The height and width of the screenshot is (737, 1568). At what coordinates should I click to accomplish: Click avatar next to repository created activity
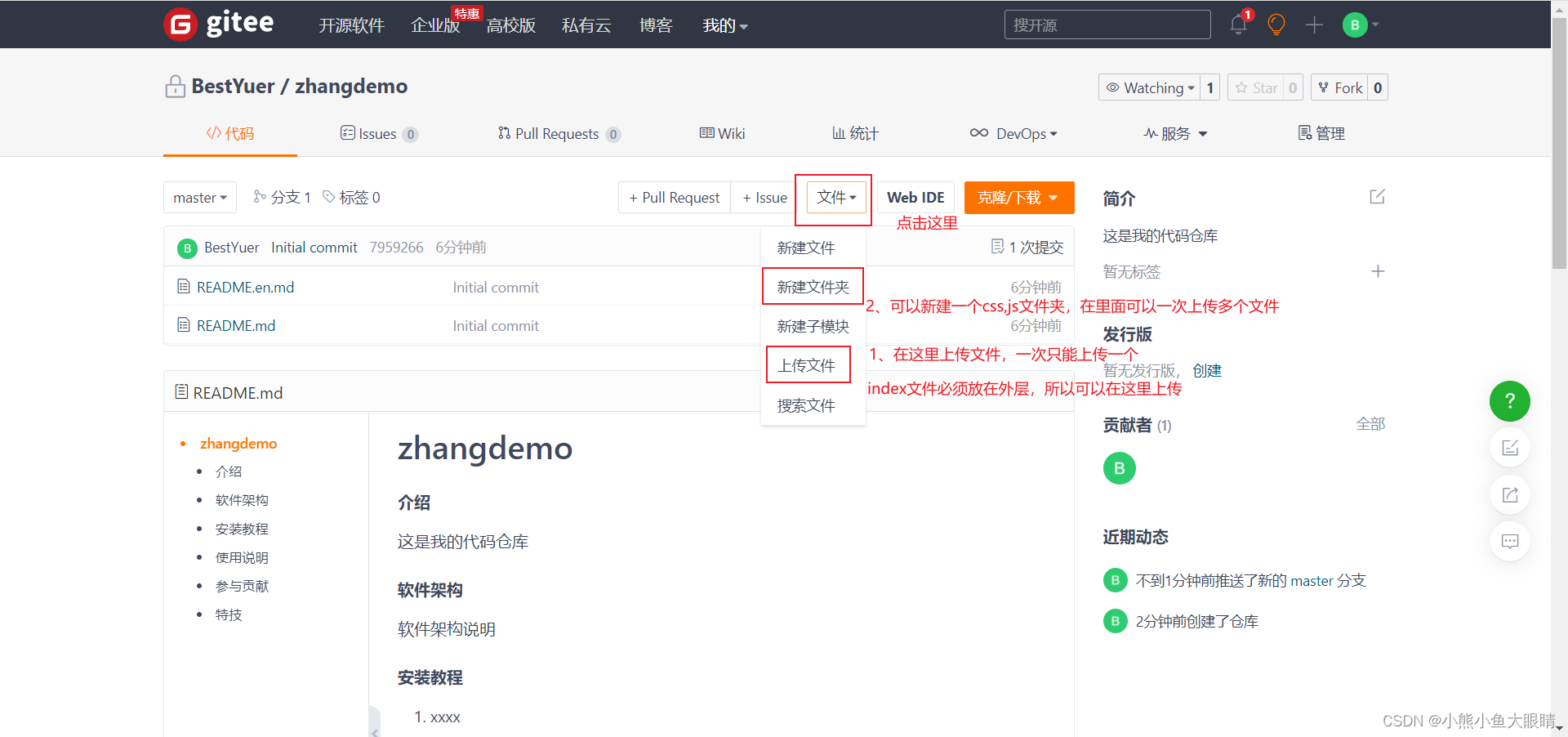coord(1115,621)
